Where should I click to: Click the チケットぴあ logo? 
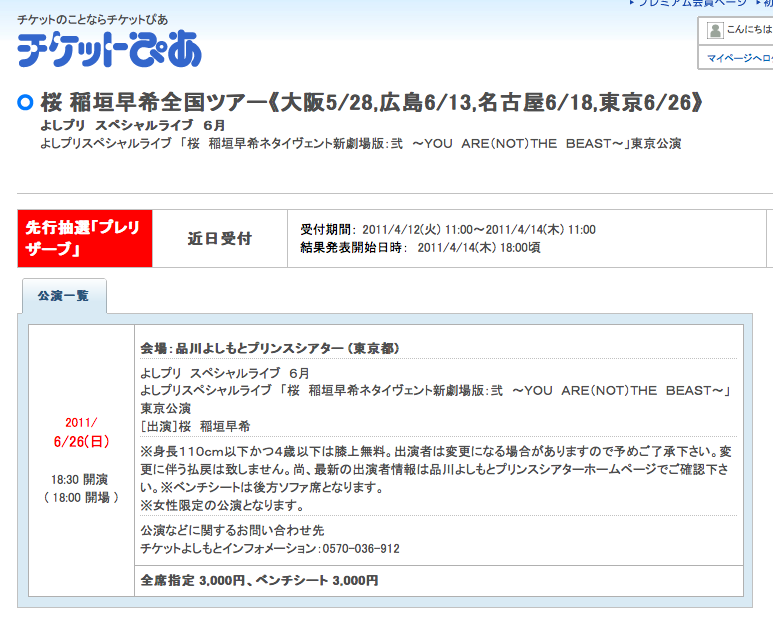pyautogui.click(x=109, y=49)
